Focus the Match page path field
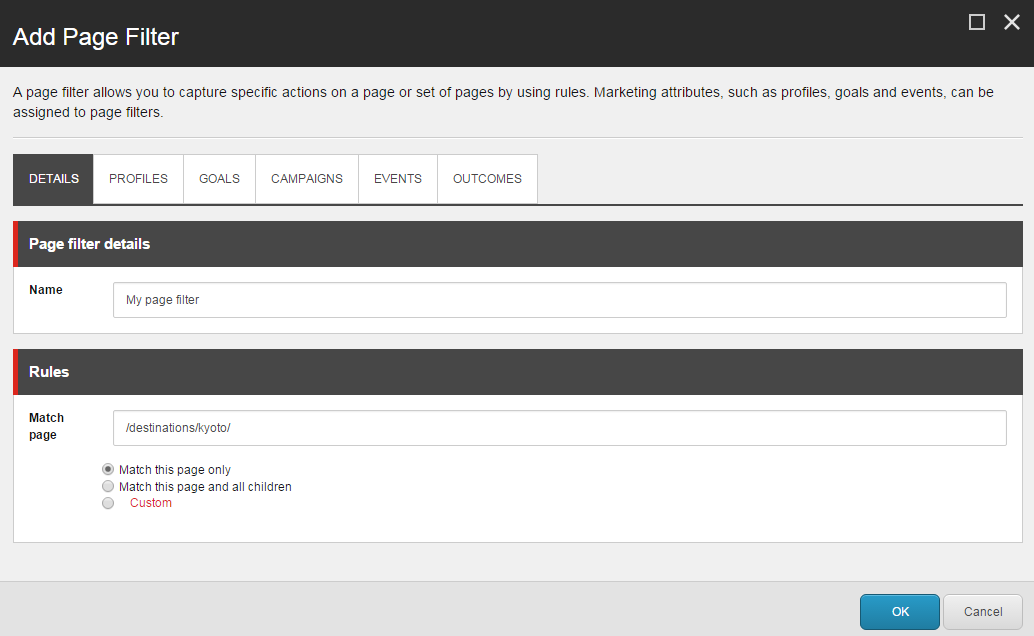 coord(559,428)
